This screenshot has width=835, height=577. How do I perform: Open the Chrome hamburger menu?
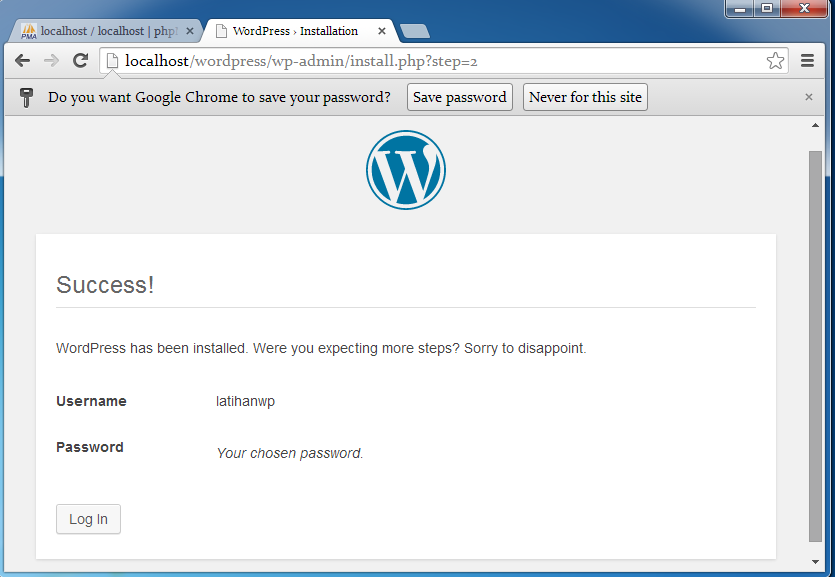pyautogui.click(x=808, y=61)
